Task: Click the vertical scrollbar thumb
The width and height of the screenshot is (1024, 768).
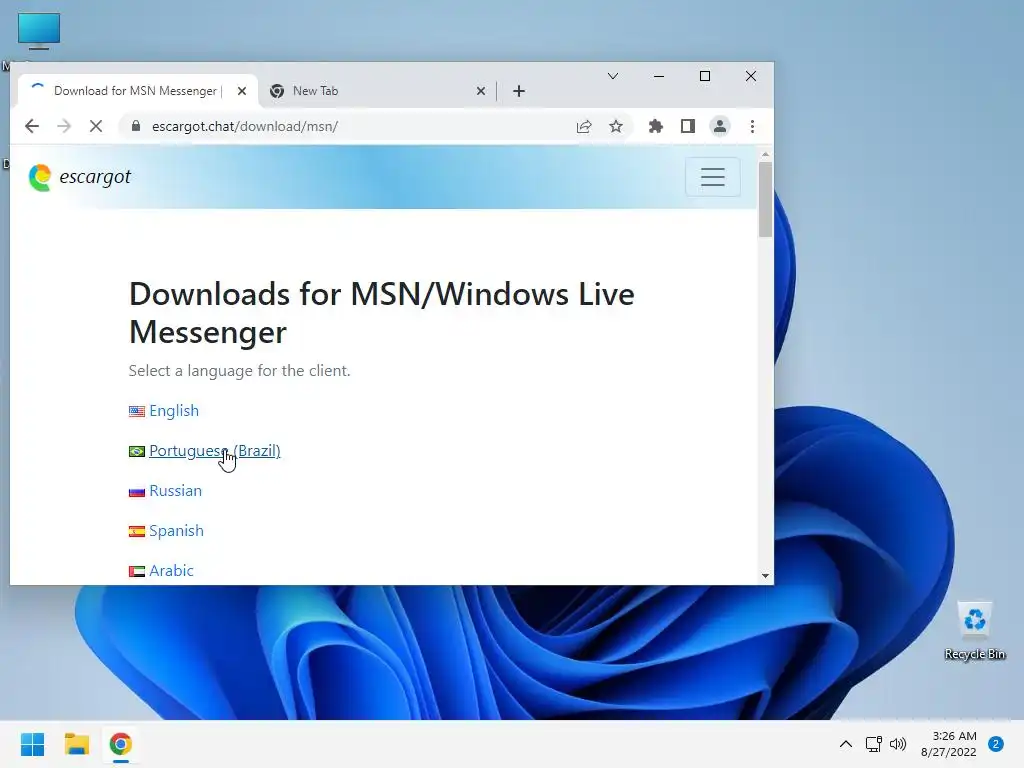Action: [x=765, y=199]
